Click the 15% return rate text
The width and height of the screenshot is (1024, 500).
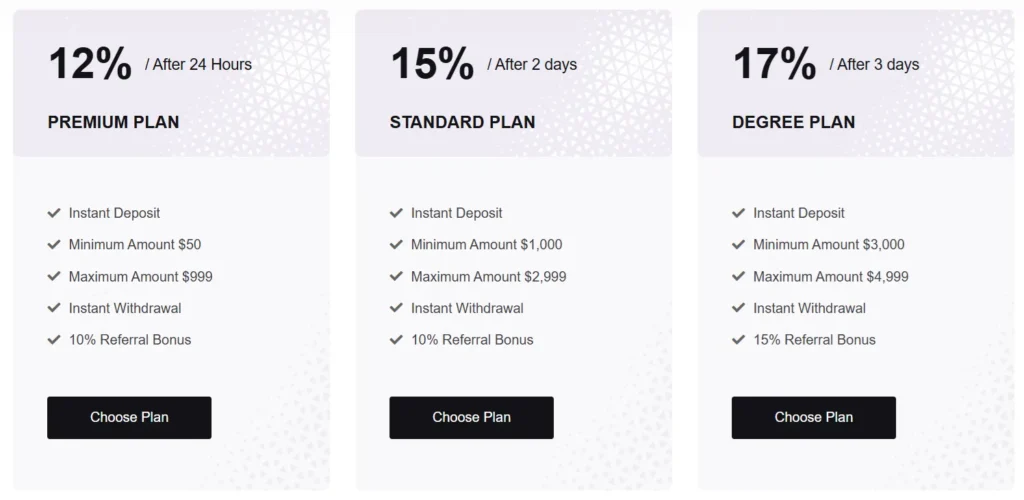(x=431, y=64)
